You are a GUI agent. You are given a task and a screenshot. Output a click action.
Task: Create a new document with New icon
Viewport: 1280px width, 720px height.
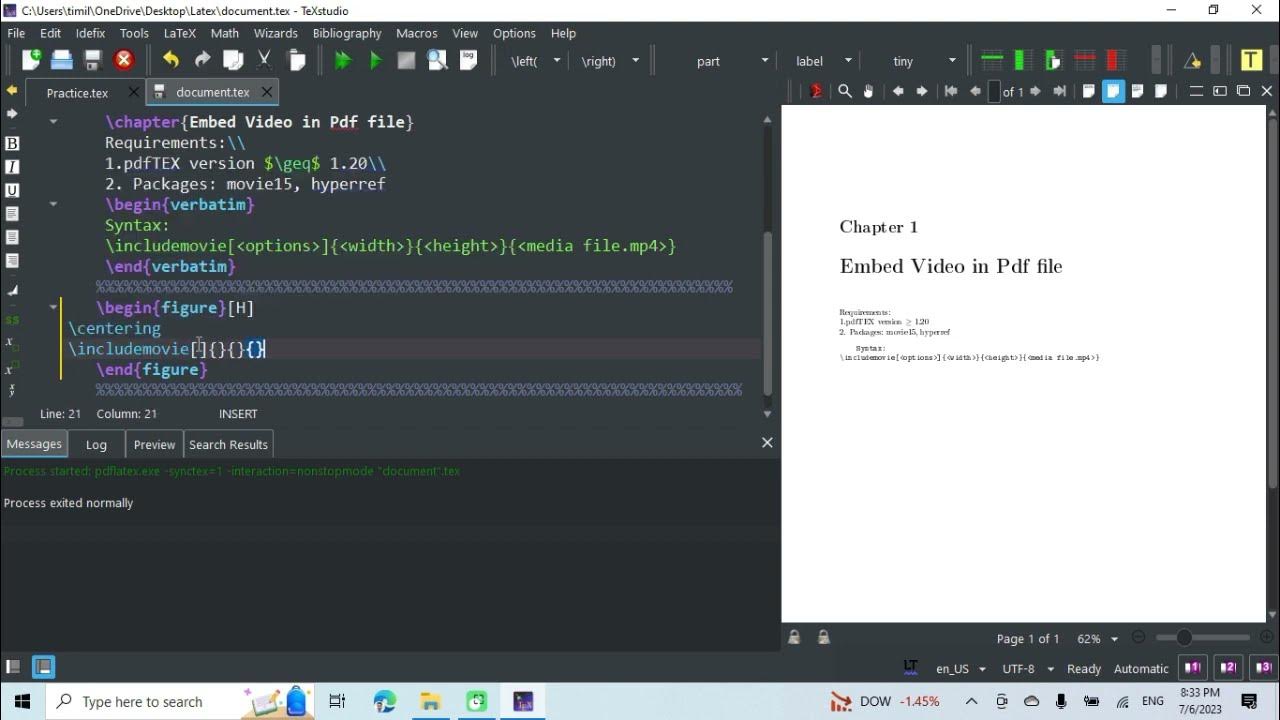[x=31, y=60]
